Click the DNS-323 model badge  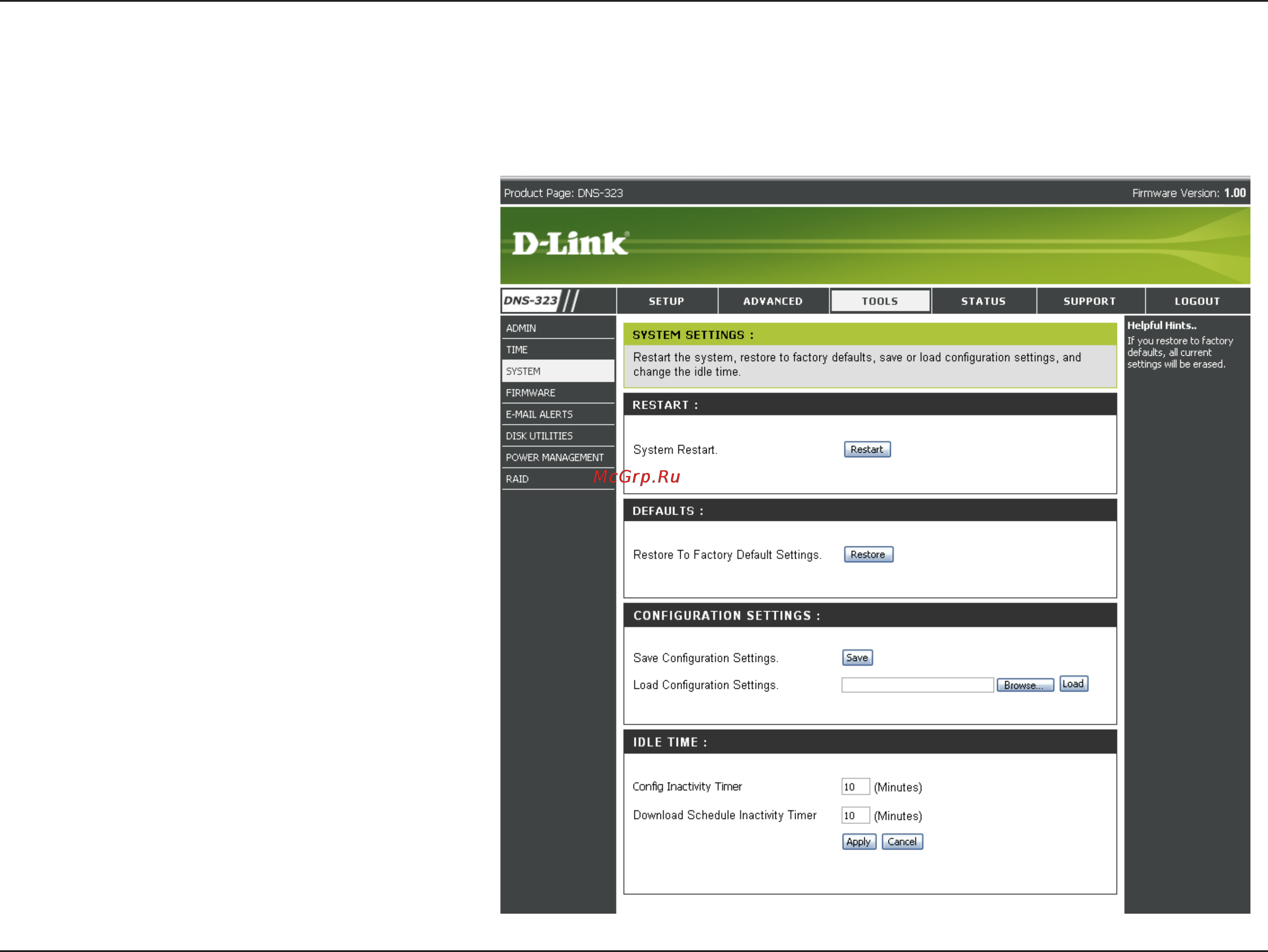[531, 300]
